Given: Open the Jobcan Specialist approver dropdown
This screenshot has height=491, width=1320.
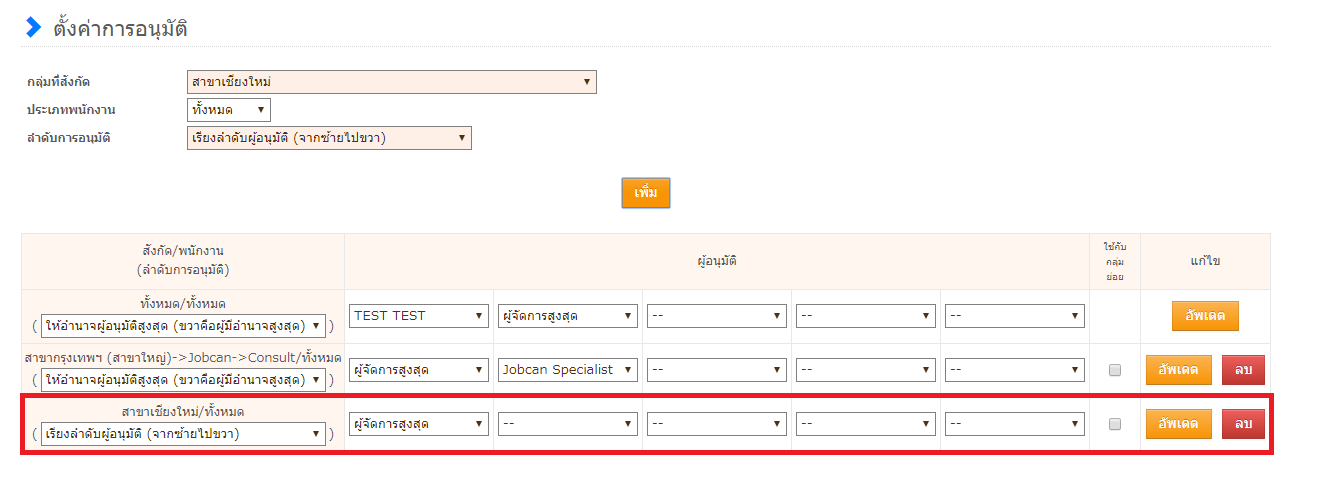Looking at the screenshot, I should 568,370.
